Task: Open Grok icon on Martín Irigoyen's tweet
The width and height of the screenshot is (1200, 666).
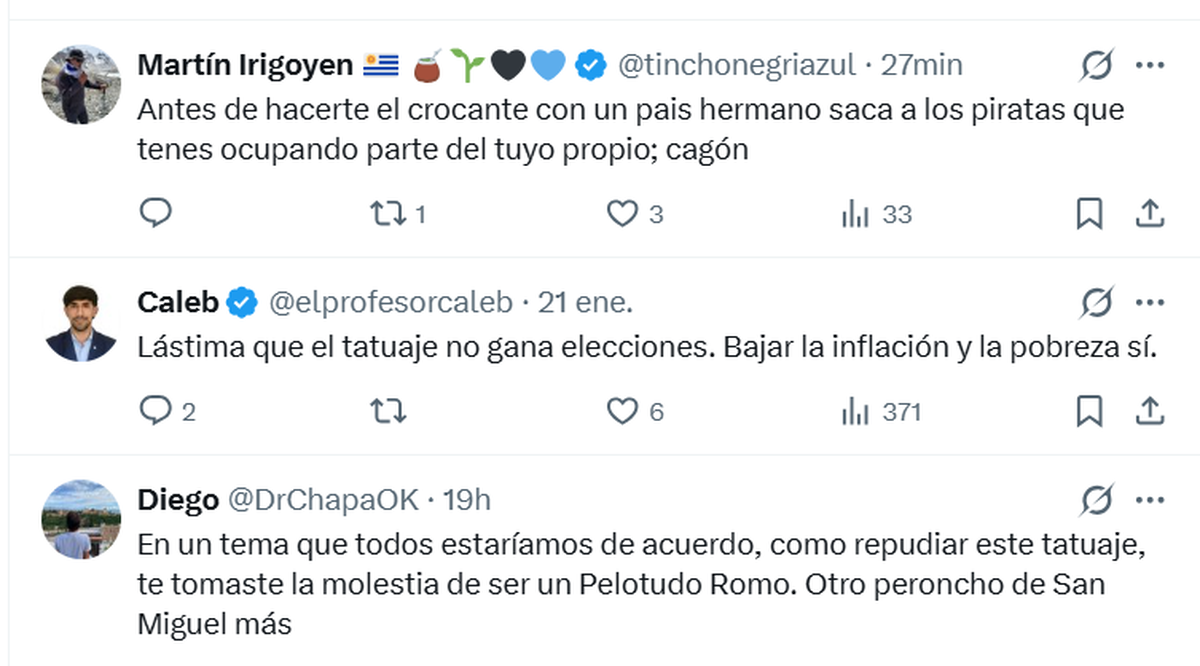Action: point(1097,66)
